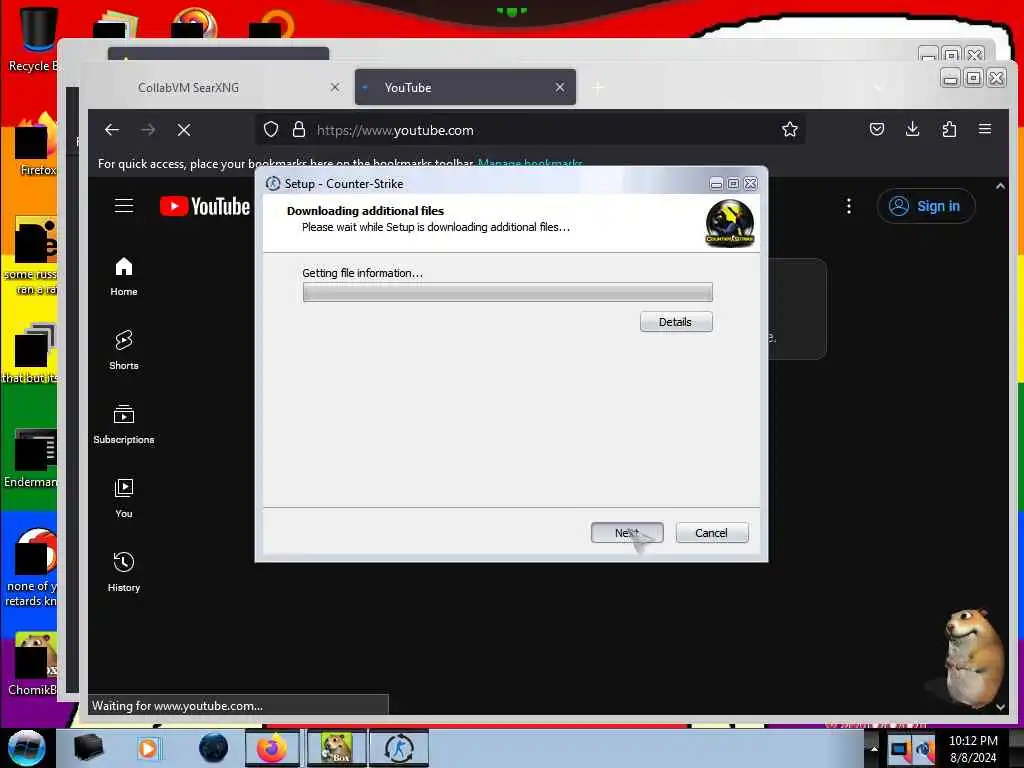
Task: Click YouTube Sign in button
Action: coord(926,206)
